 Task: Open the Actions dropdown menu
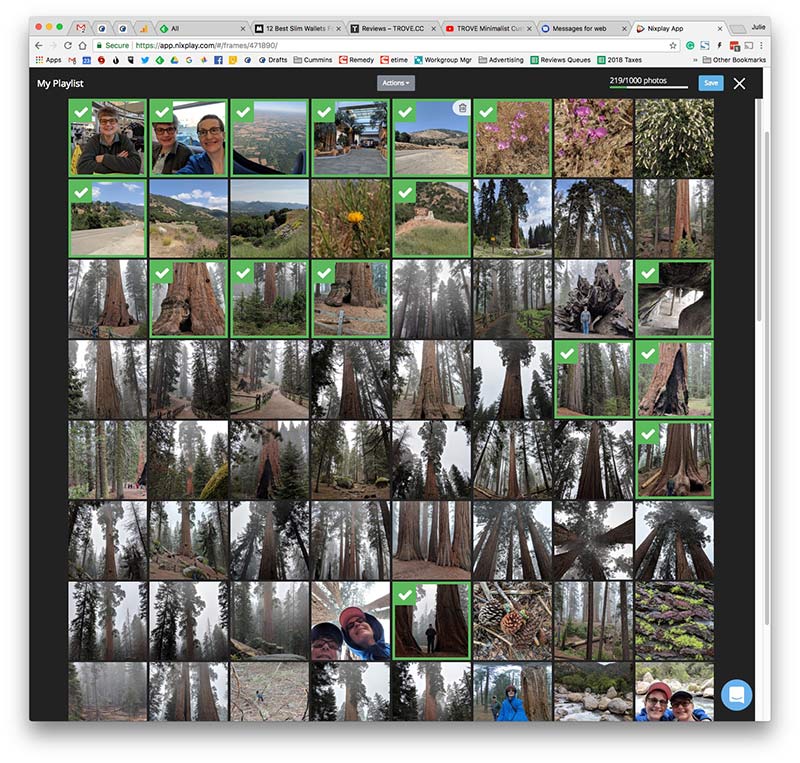(x=395, y=83)
